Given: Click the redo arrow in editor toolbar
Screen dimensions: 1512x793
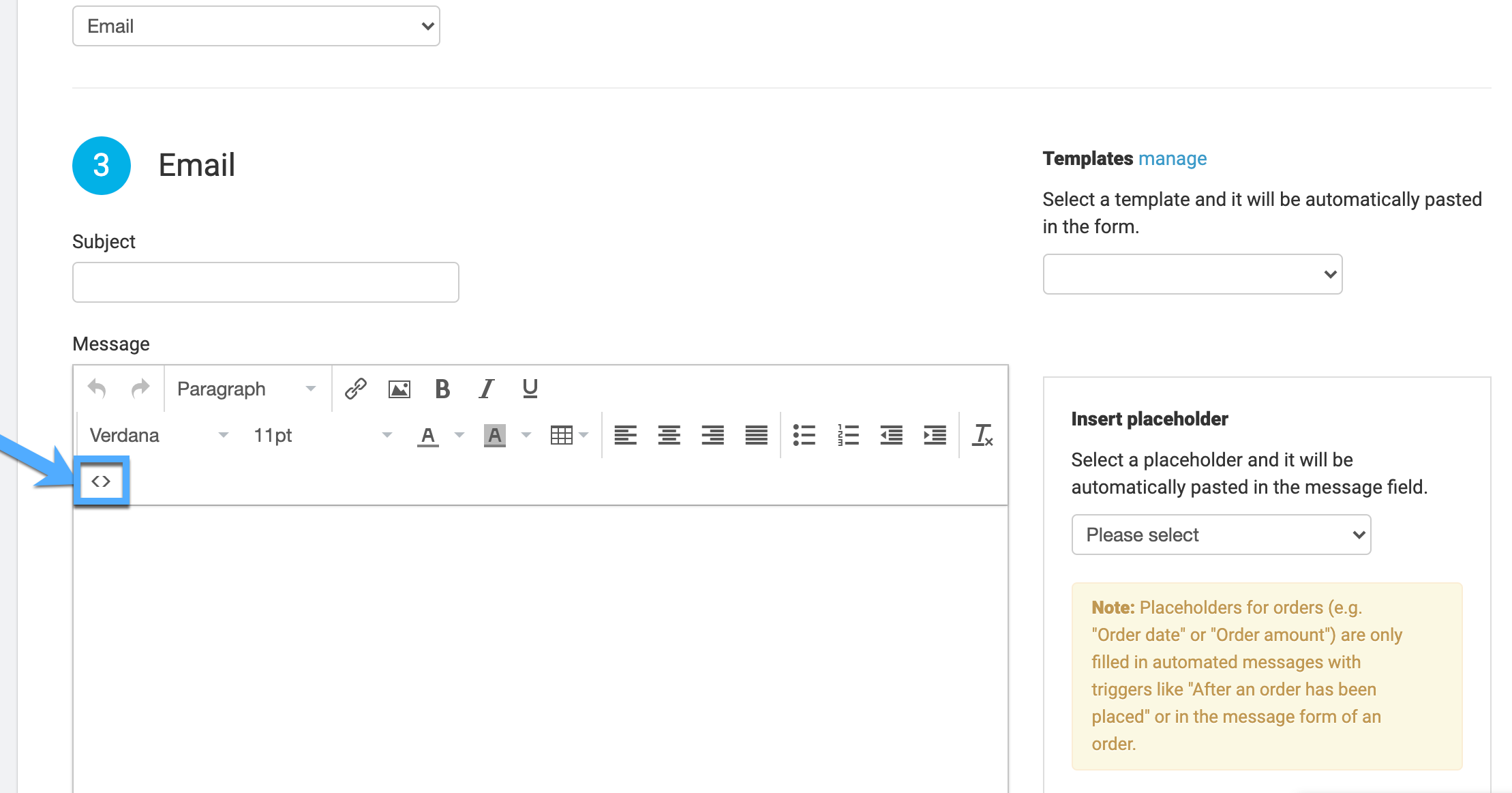Looking at the screenshot, I should pos(140,389).
